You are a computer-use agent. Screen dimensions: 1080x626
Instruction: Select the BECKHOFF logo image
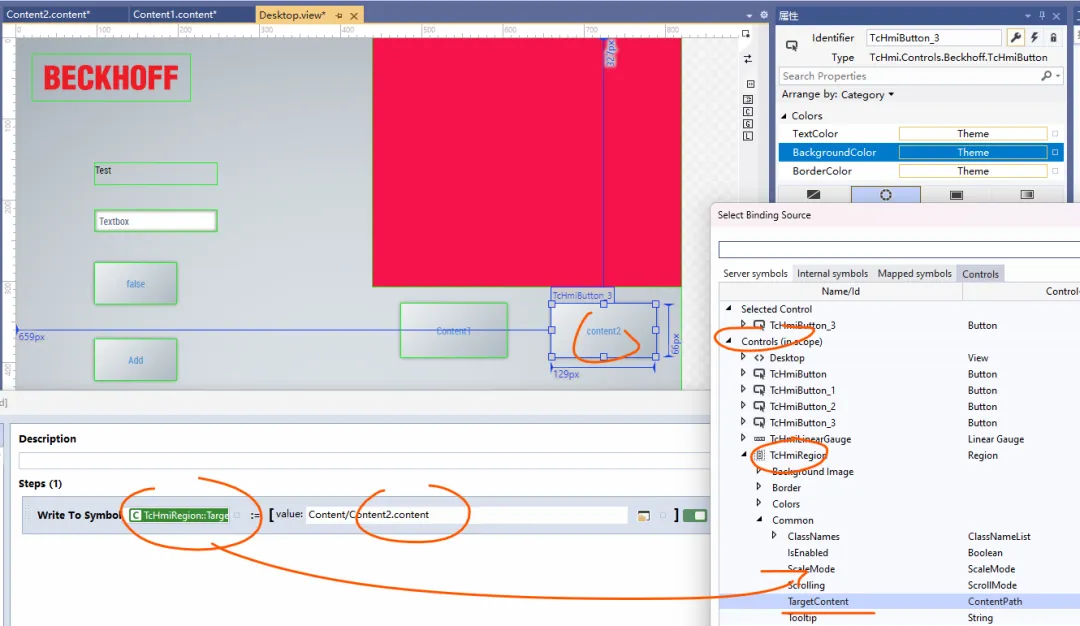tap(111, 78)
